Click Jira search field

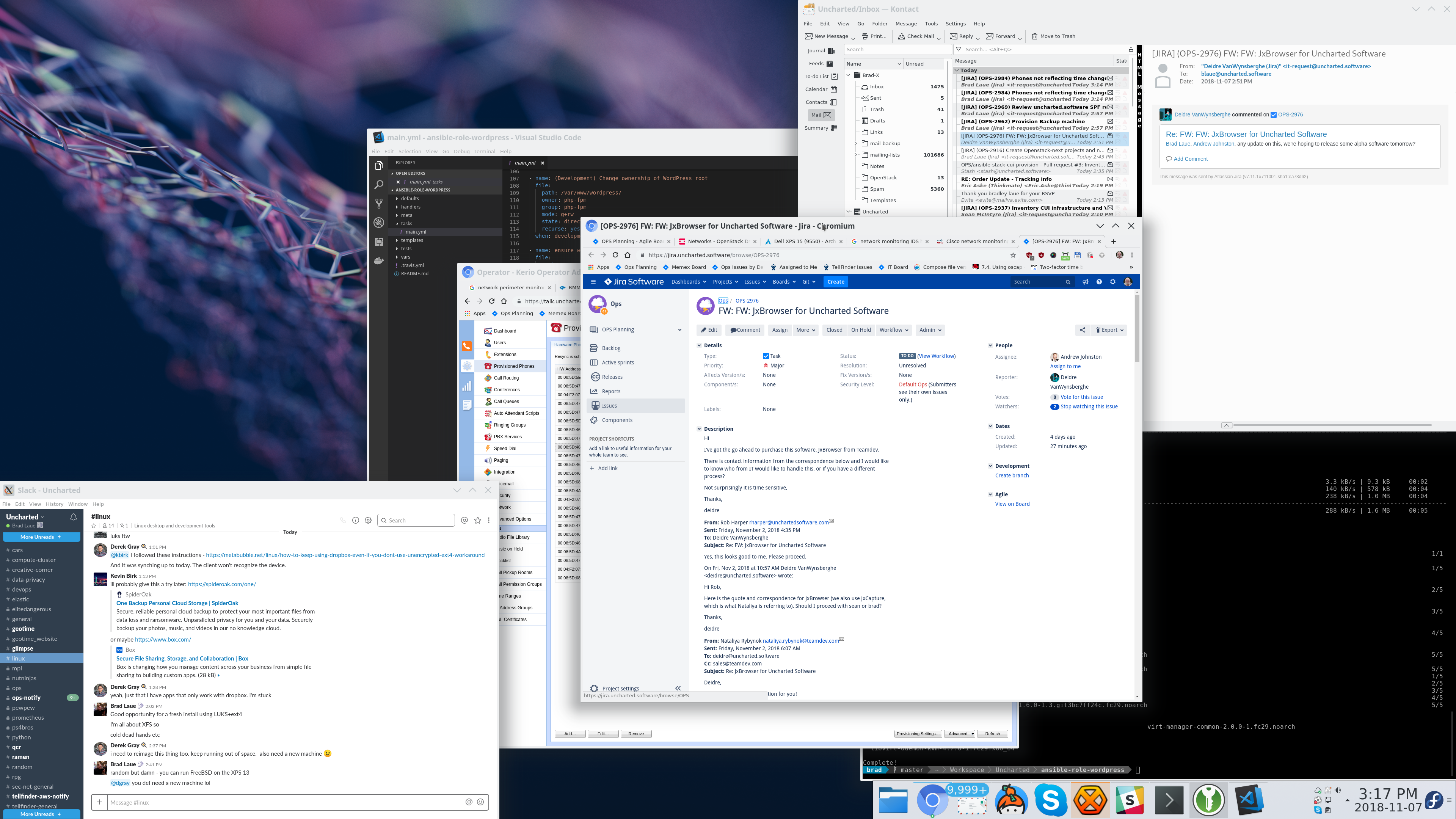click(x=1041, y=281)
